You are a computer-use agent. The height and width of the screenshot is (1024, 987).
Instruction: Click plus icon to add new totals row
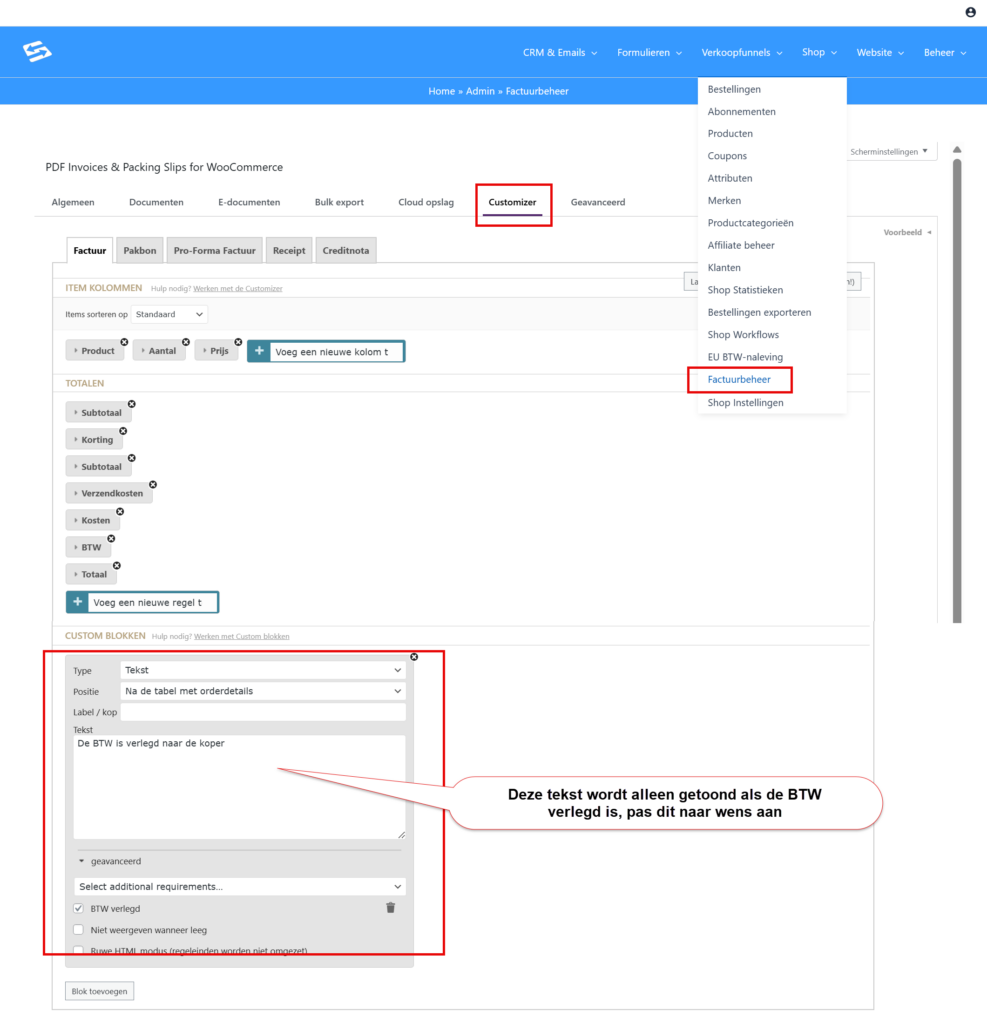78,602
